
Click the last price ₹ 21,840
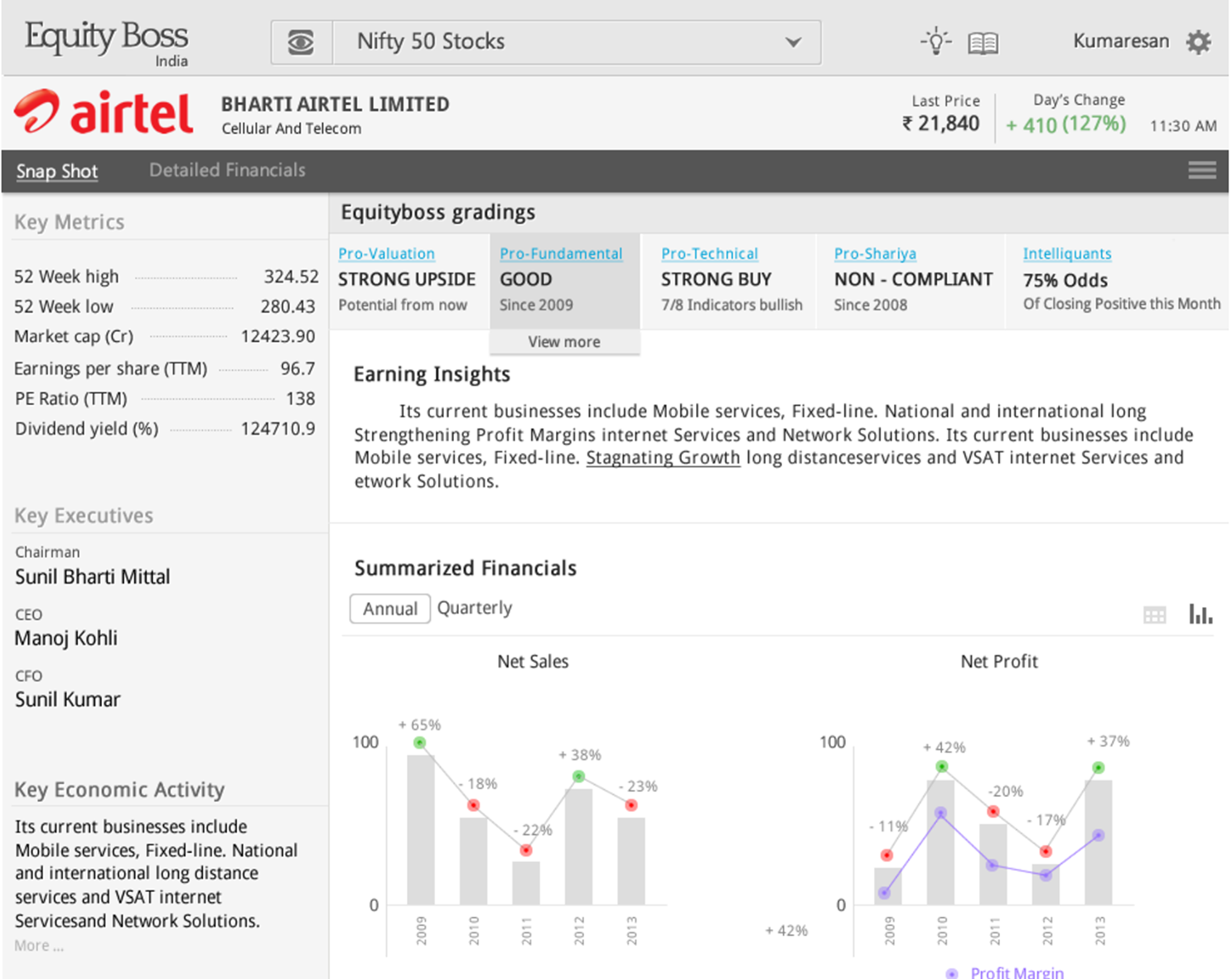coord(940,123)
